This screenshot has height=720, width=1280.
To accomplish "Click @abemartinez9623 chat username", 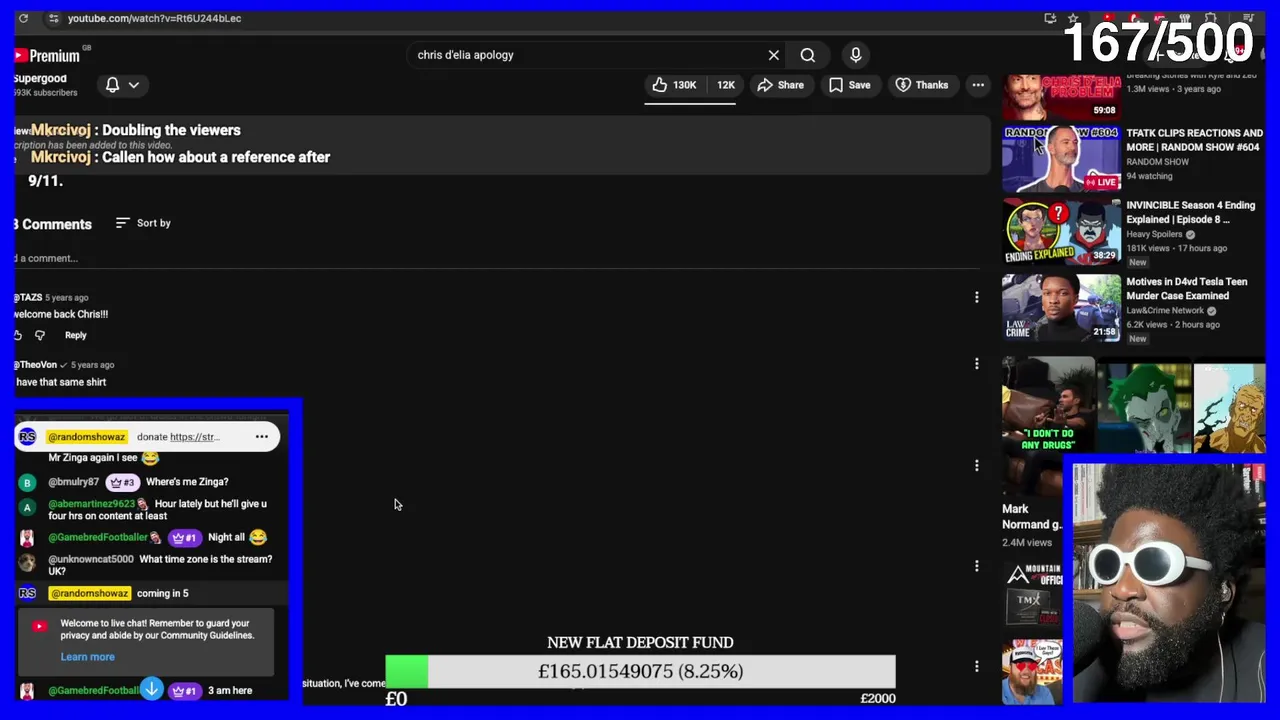I will coord(92,504).
